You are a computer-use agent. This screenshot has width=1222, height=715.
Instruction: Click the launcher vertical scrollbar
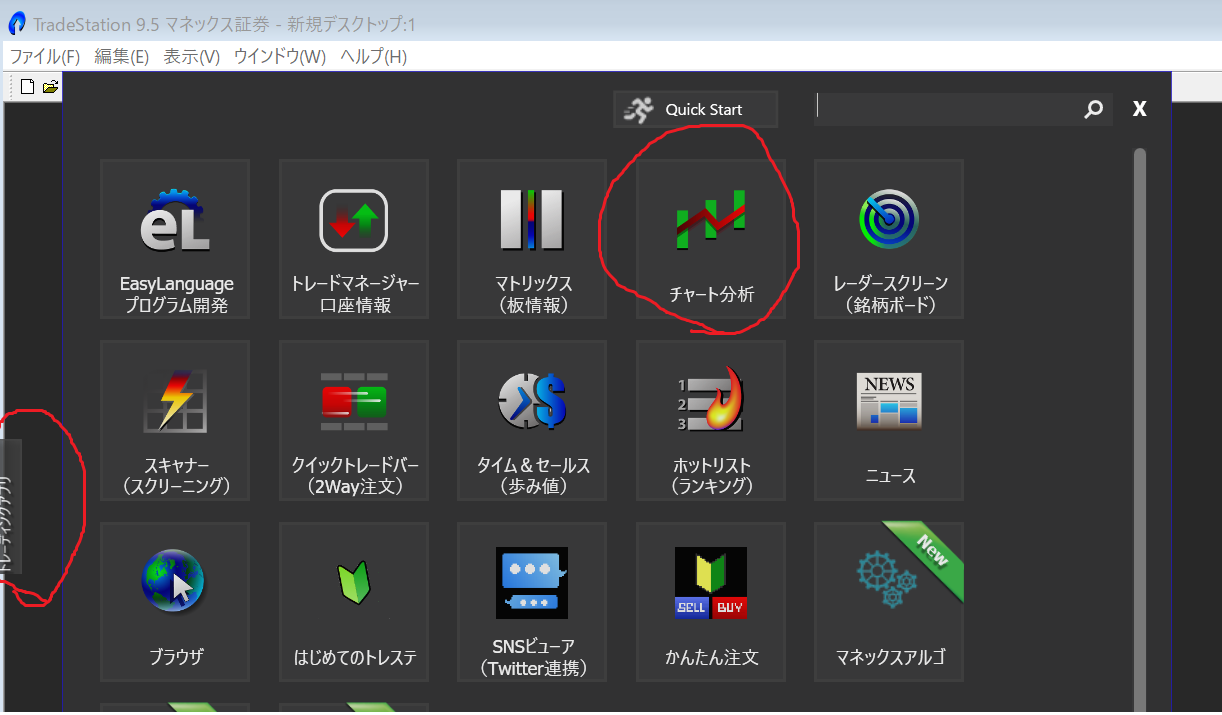pos(1139,430)
